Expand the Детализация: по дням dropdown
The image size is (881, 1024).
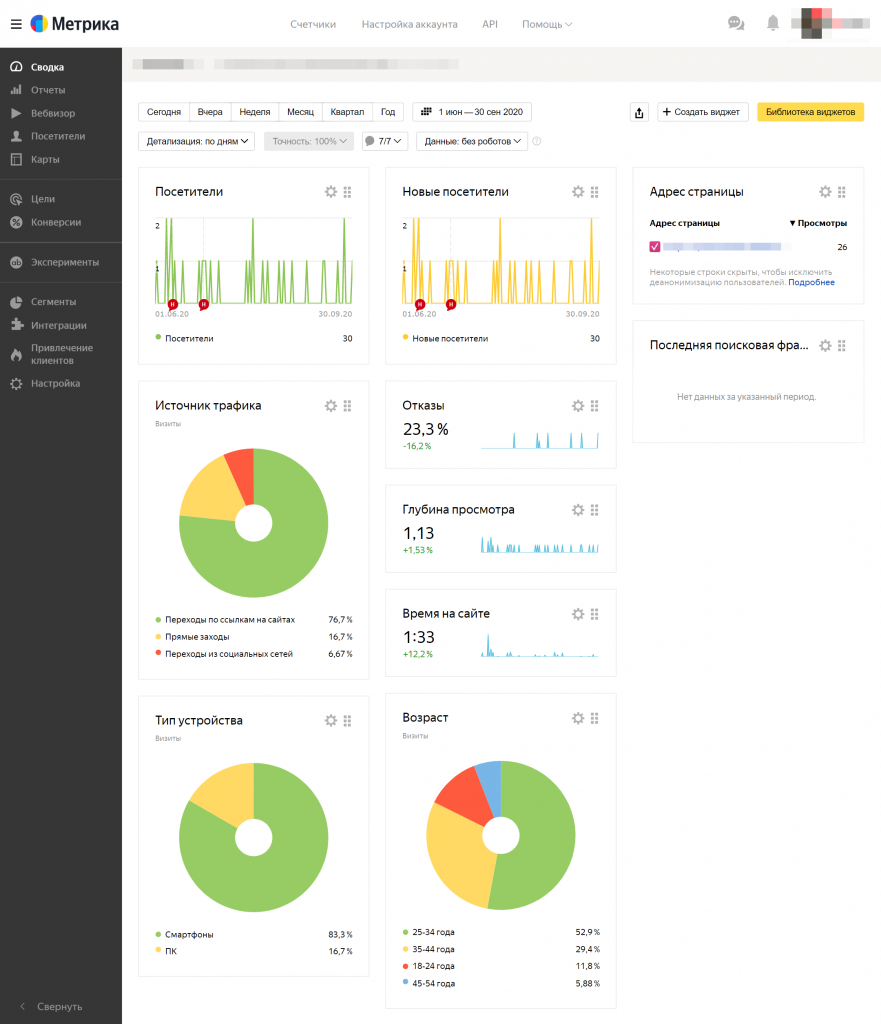[197, 141]
